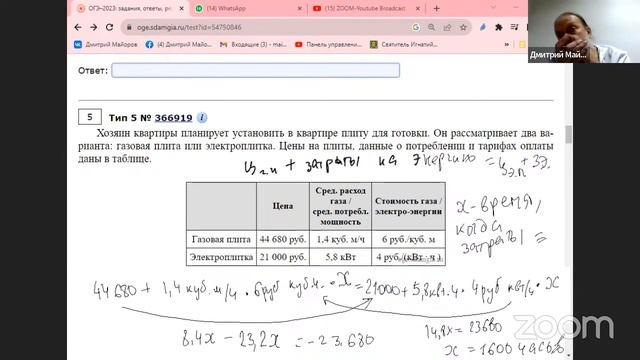640x360 pixels.
Task: Open the Святитель Игнатий bookmark
Action: 404,44
